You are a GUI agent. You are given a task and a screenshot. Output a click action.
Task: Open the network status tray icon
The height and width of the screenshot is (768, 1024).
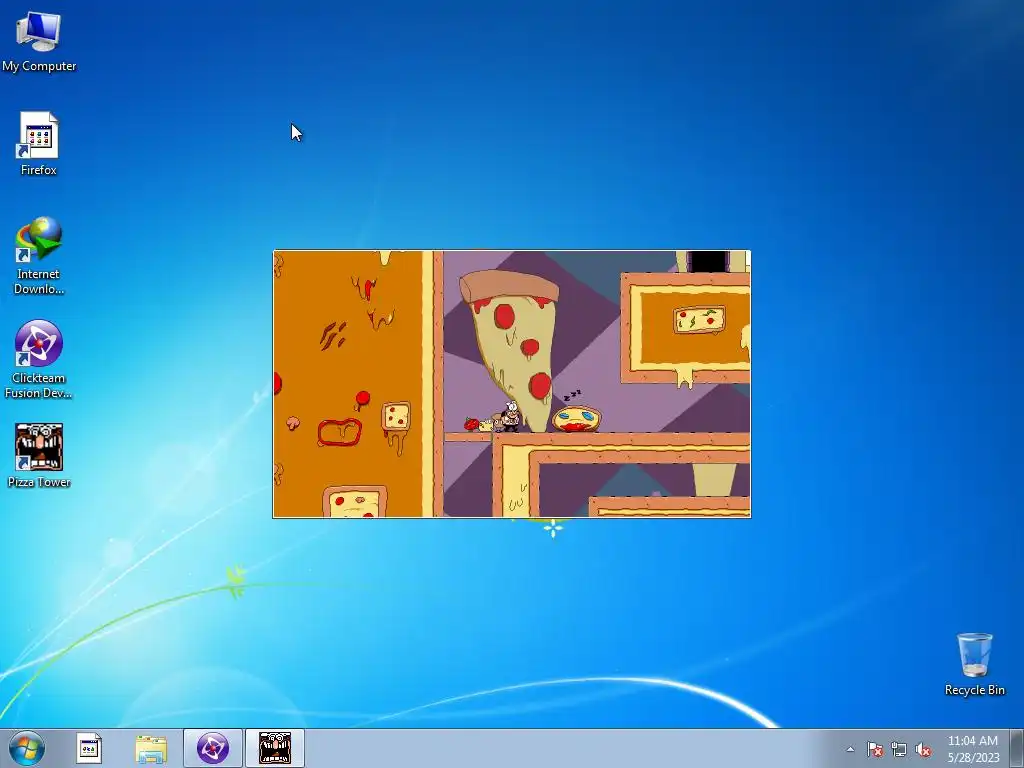tap(899, 749)
